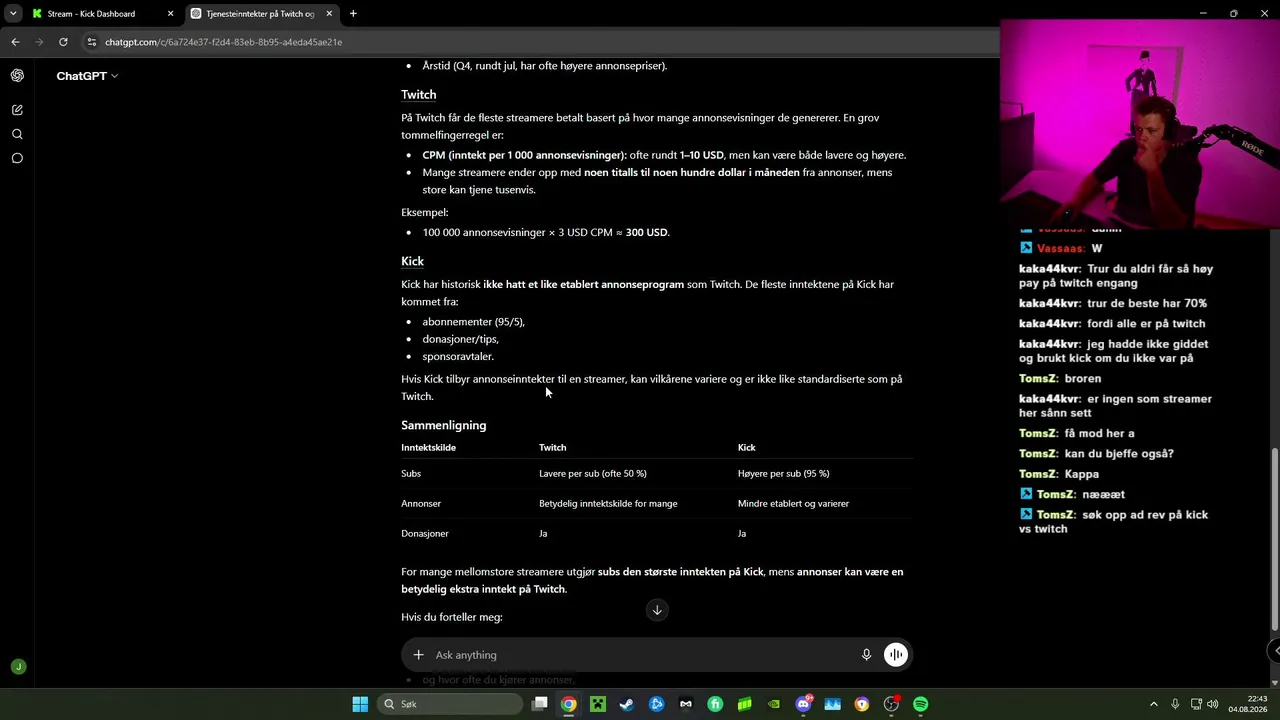Click the page vertical scrollbar thumb
The width and height of the screenshot is (1280, 720).
pyautogui.click(x=1274, y=538)
